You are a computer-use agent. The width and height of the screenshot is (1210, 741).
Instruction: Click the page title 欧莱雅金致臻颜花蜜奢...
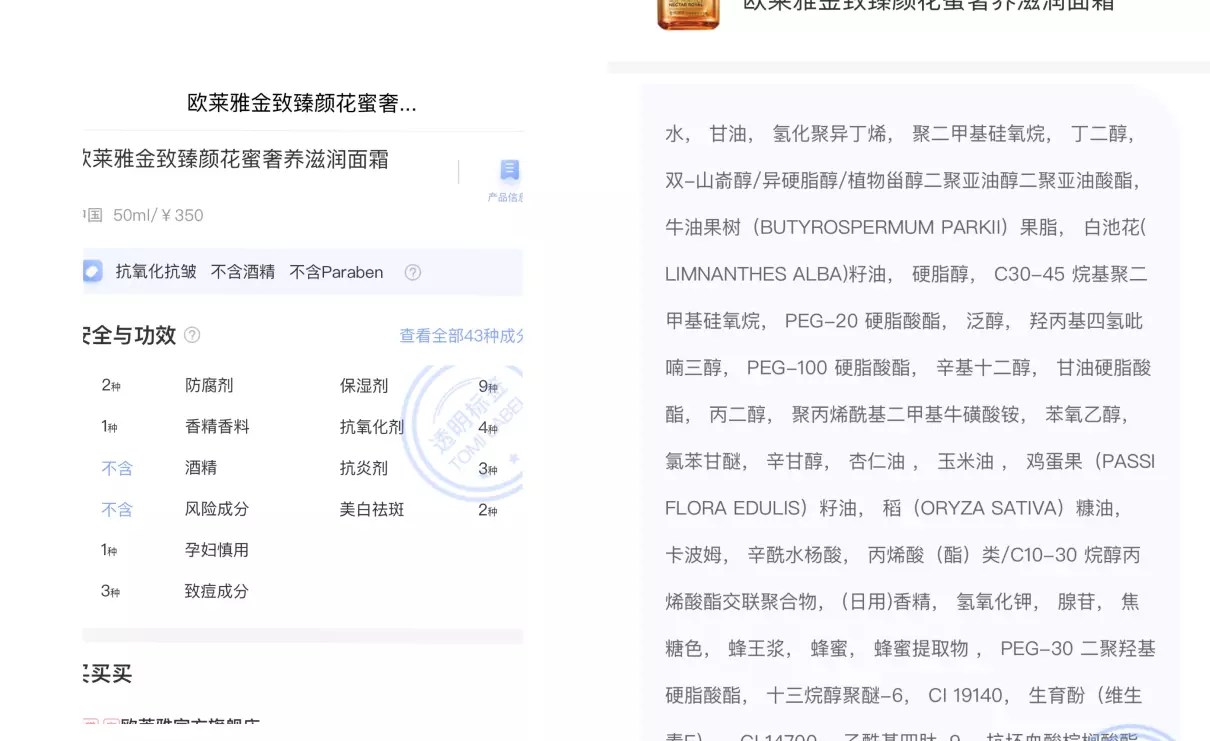click(x=302, y=102)
